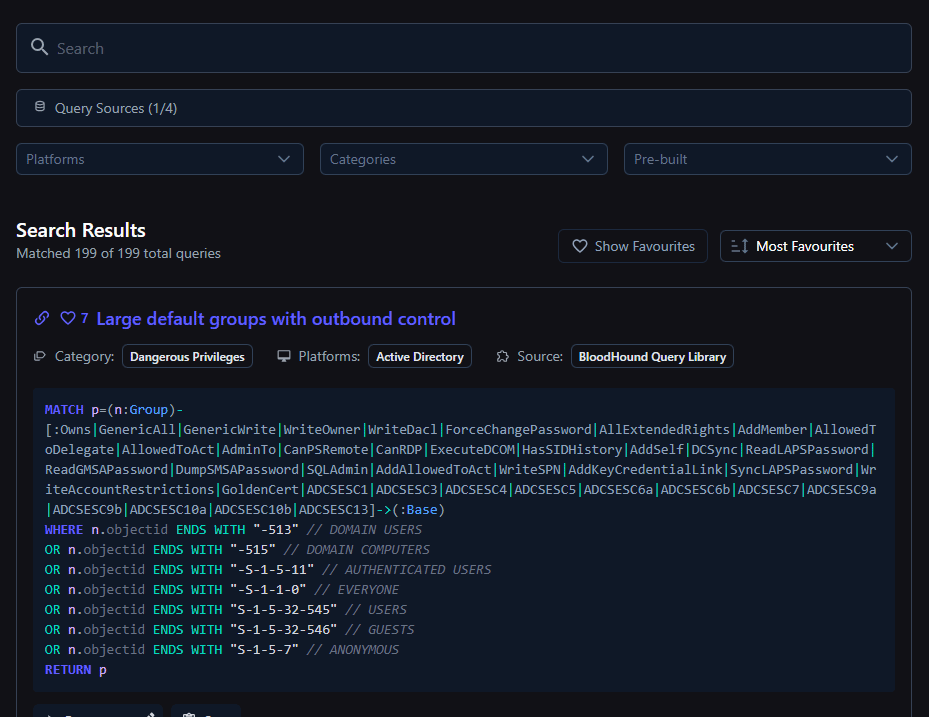The image size is (929, 717).
Task: Click the Active Directory platform badge
Action: (x=419, y=356)
